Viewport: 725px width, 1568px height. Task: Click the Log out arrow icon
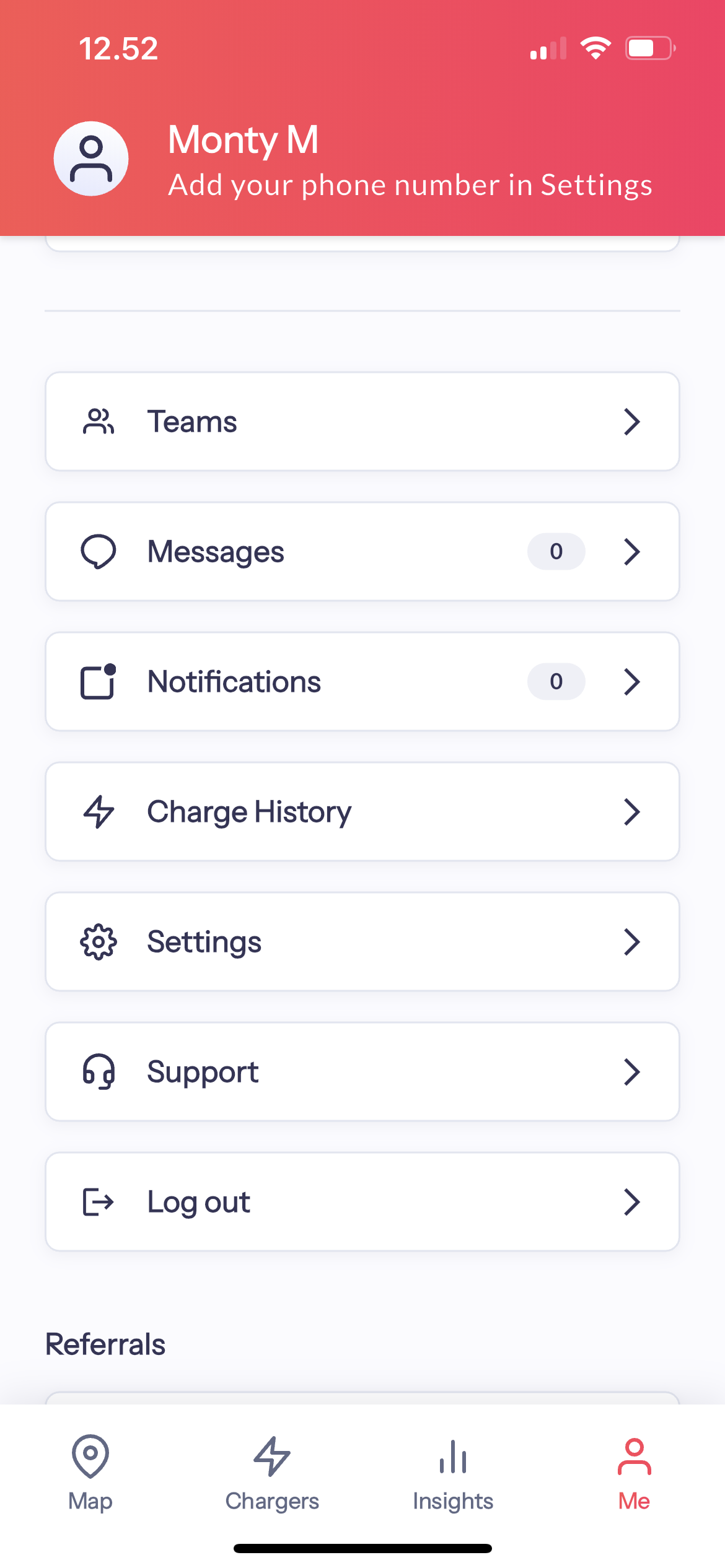pos(98,1201)
